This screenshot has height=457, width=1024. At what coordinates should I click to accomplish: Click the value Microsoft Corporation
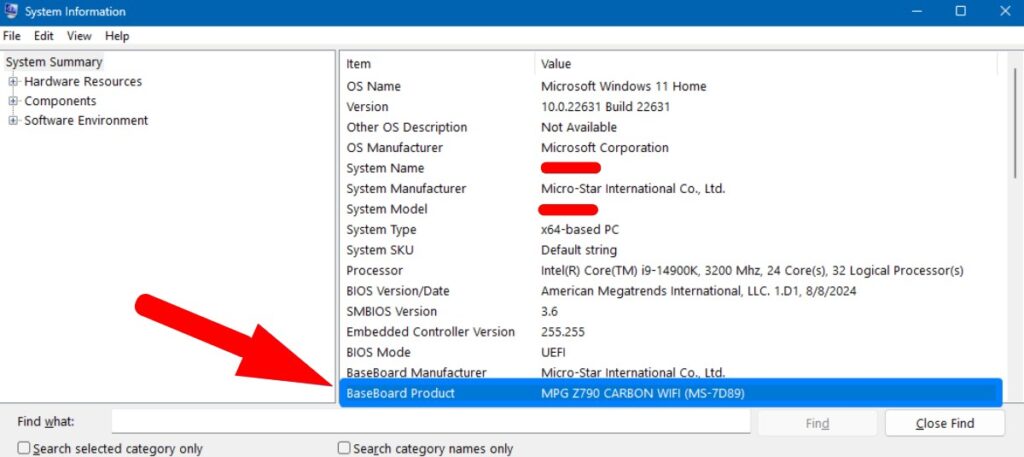[x=605, y=148]
